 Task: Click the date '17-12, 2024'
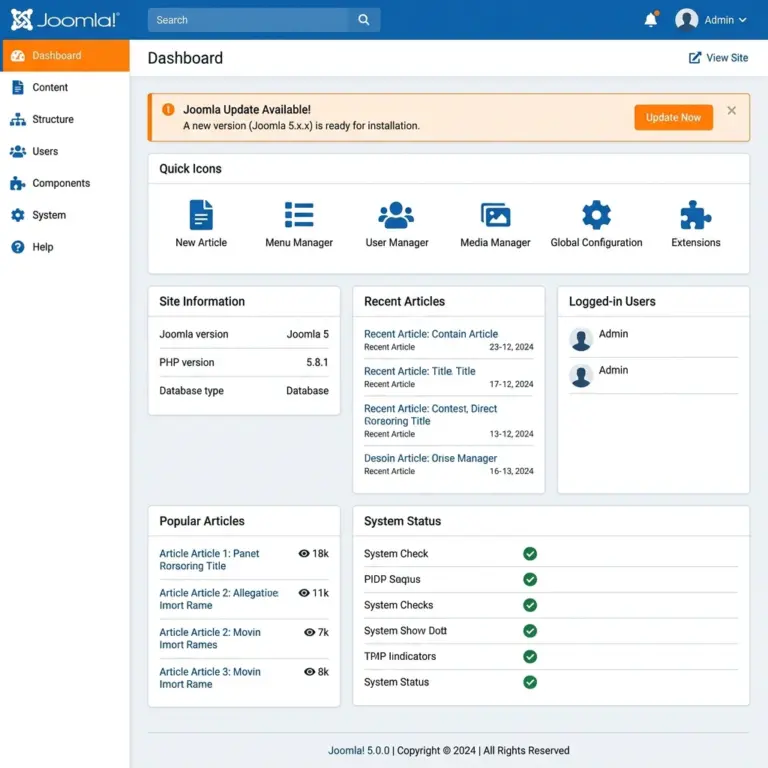[511, 384]
